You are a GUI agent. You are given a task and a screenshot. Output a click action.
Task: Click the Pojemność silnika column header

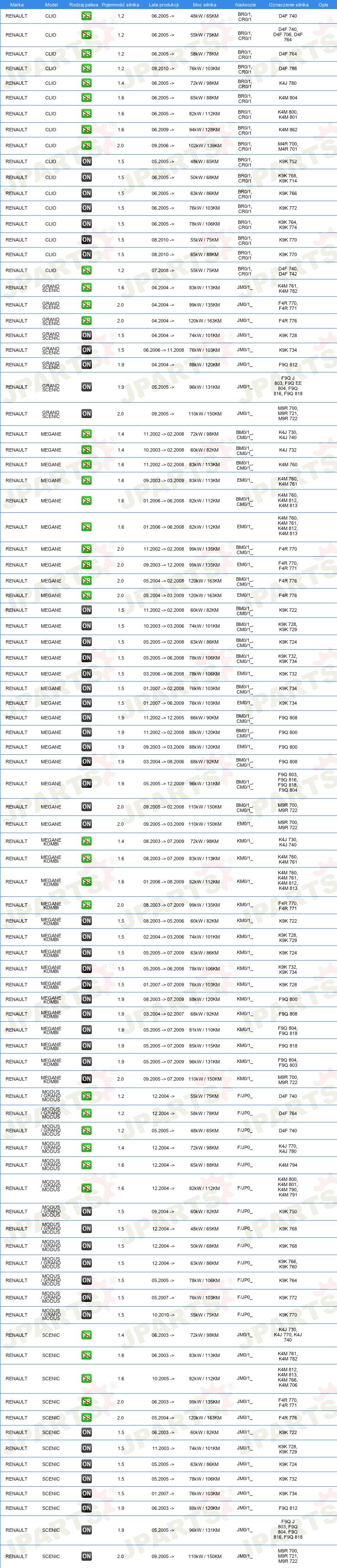pos(120,5)
